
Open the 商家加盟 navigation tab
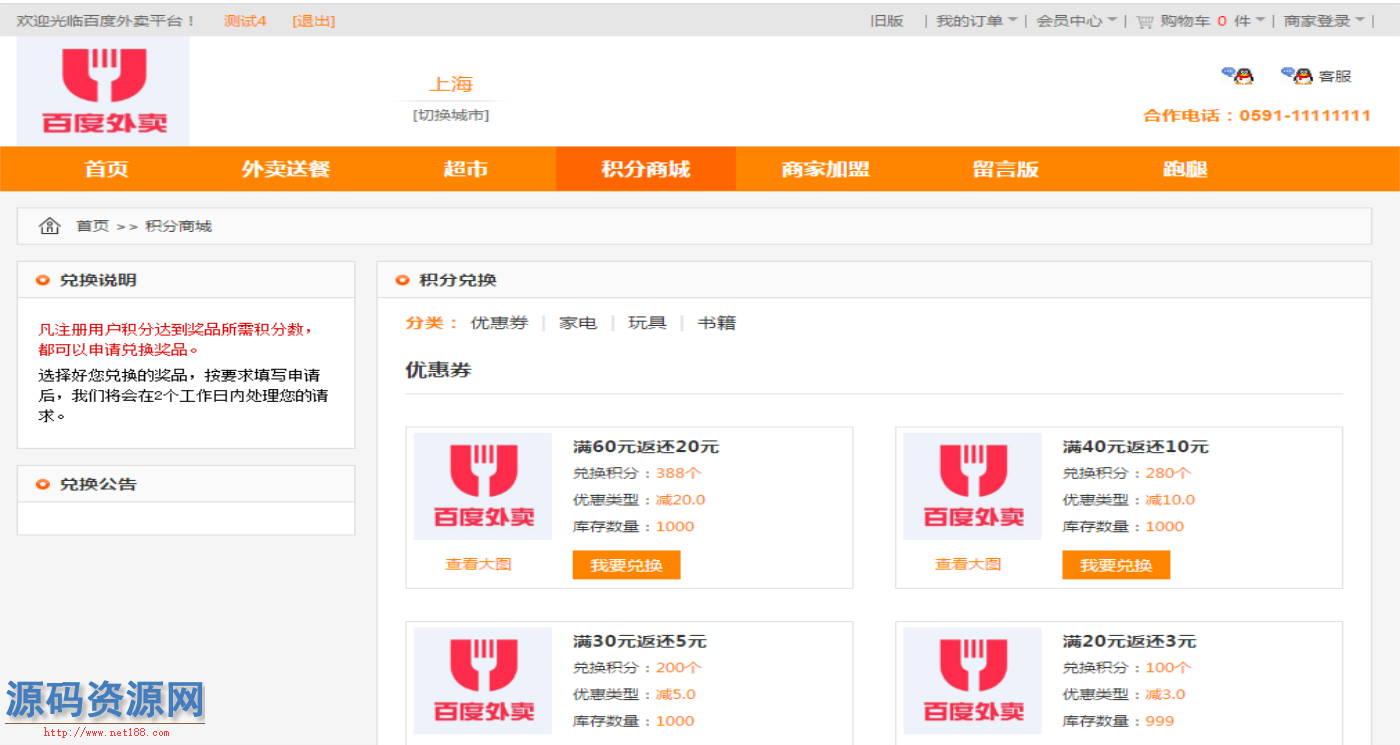826,169
